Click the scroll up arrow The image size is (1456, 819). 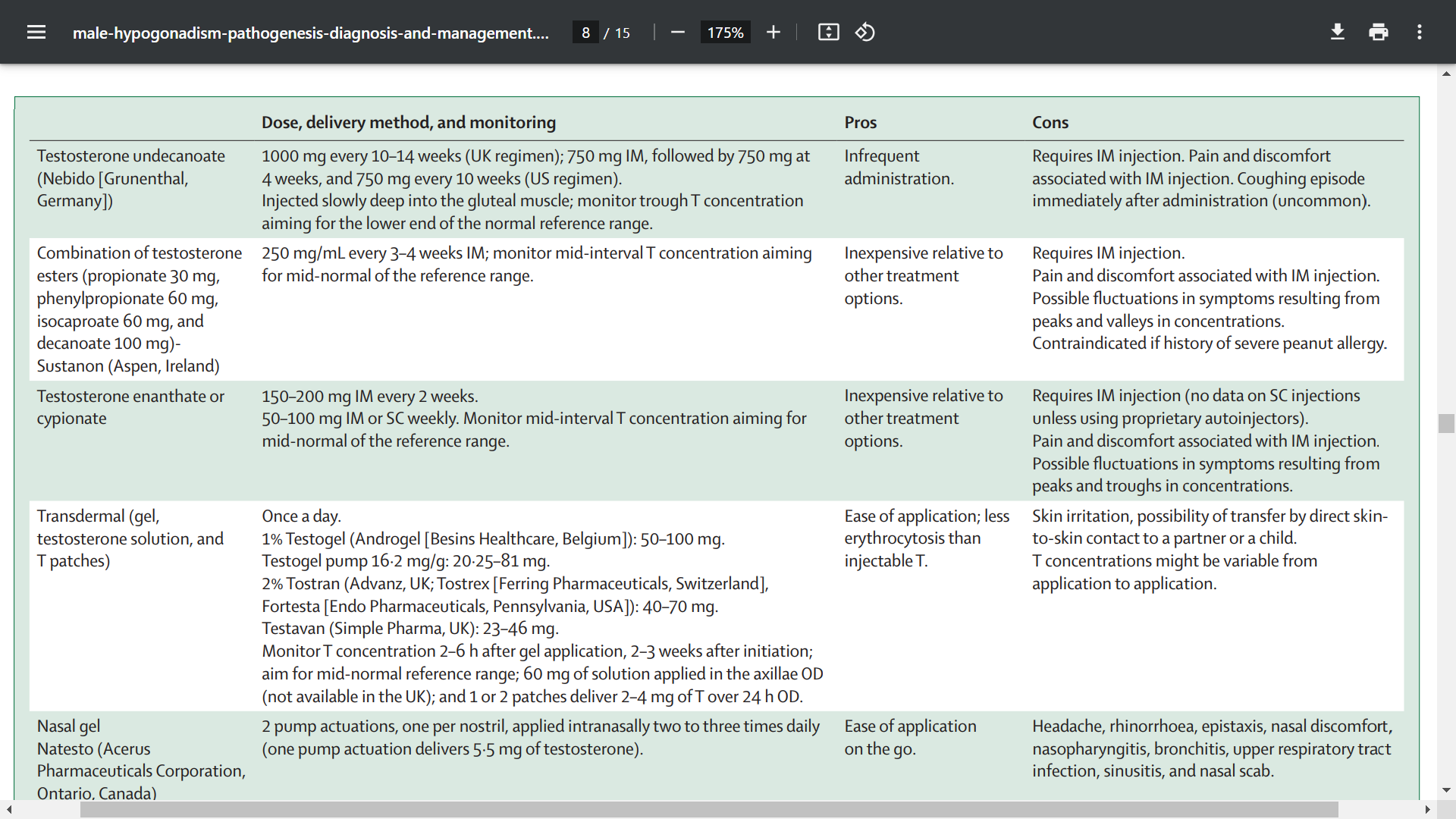point(1446,74)
